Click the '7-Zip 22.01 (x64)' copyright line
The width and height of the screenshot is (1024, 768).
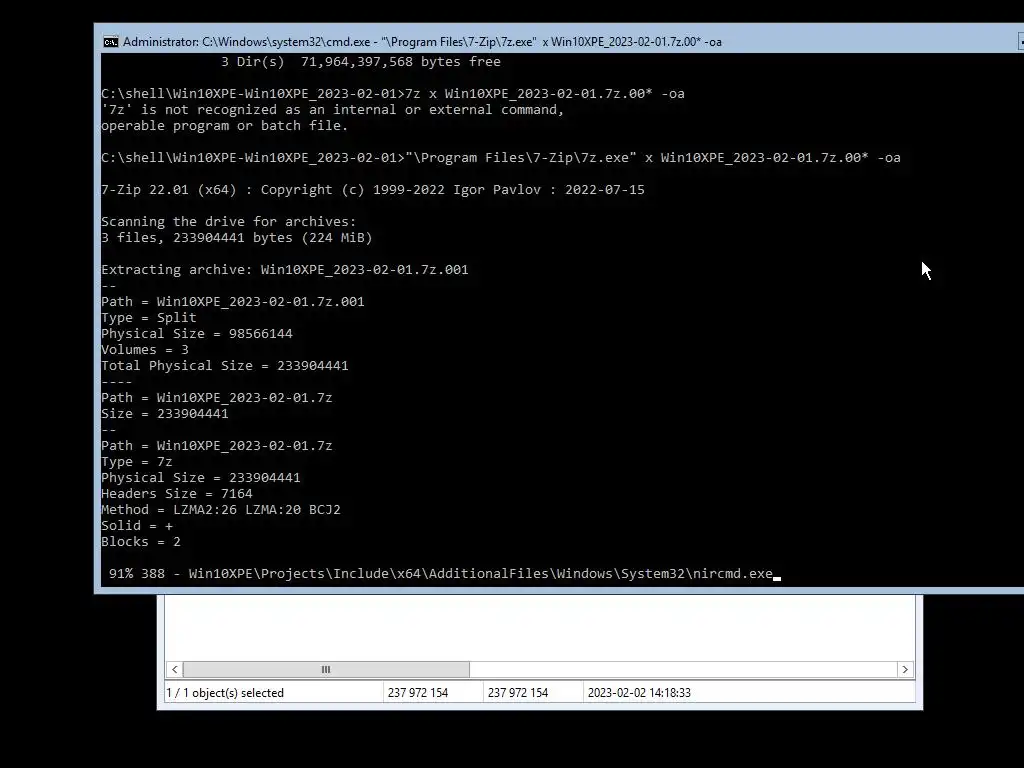[x=373, y=189]
